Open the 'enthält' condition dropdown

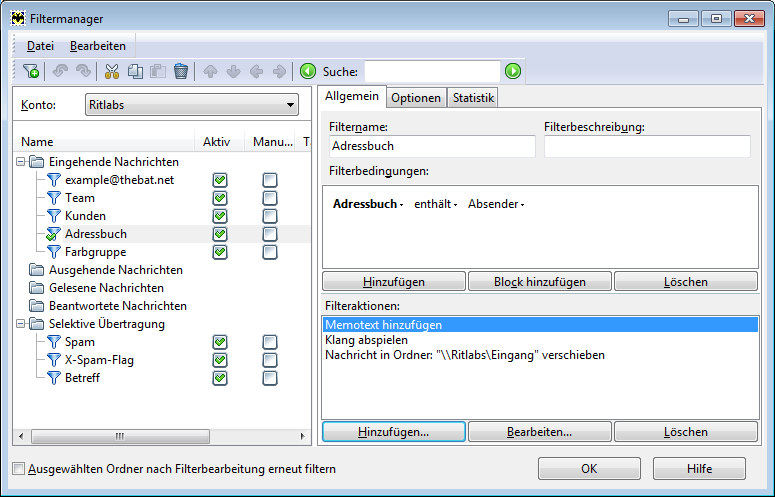(x=436, y=204)
